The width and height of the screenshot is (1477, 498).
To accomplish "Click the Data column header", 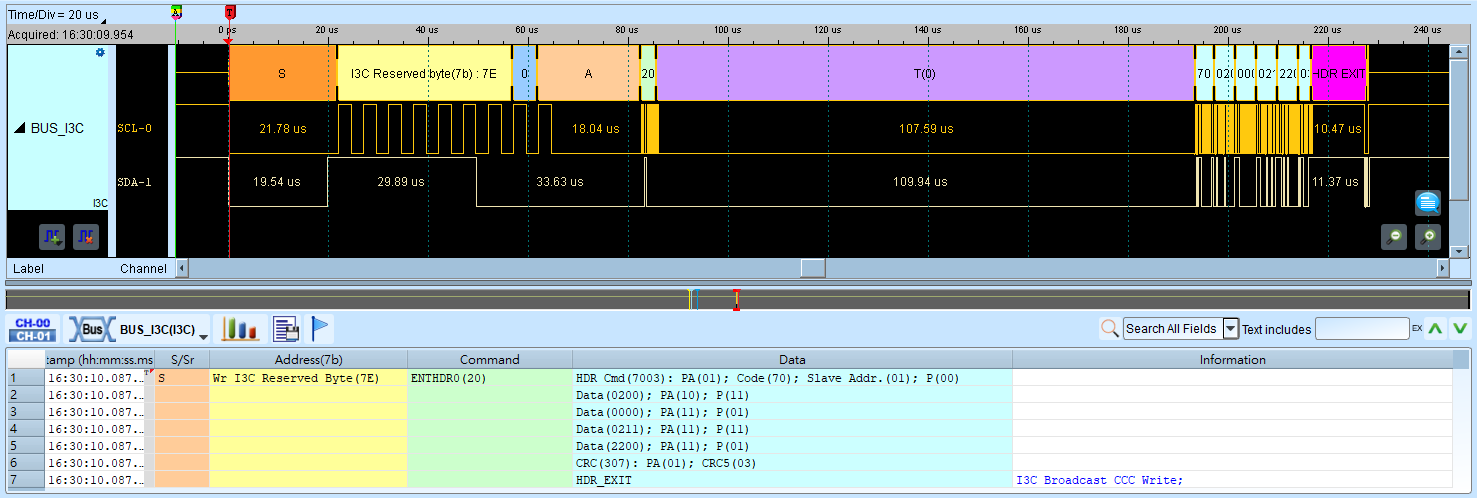I will (792, 360).
